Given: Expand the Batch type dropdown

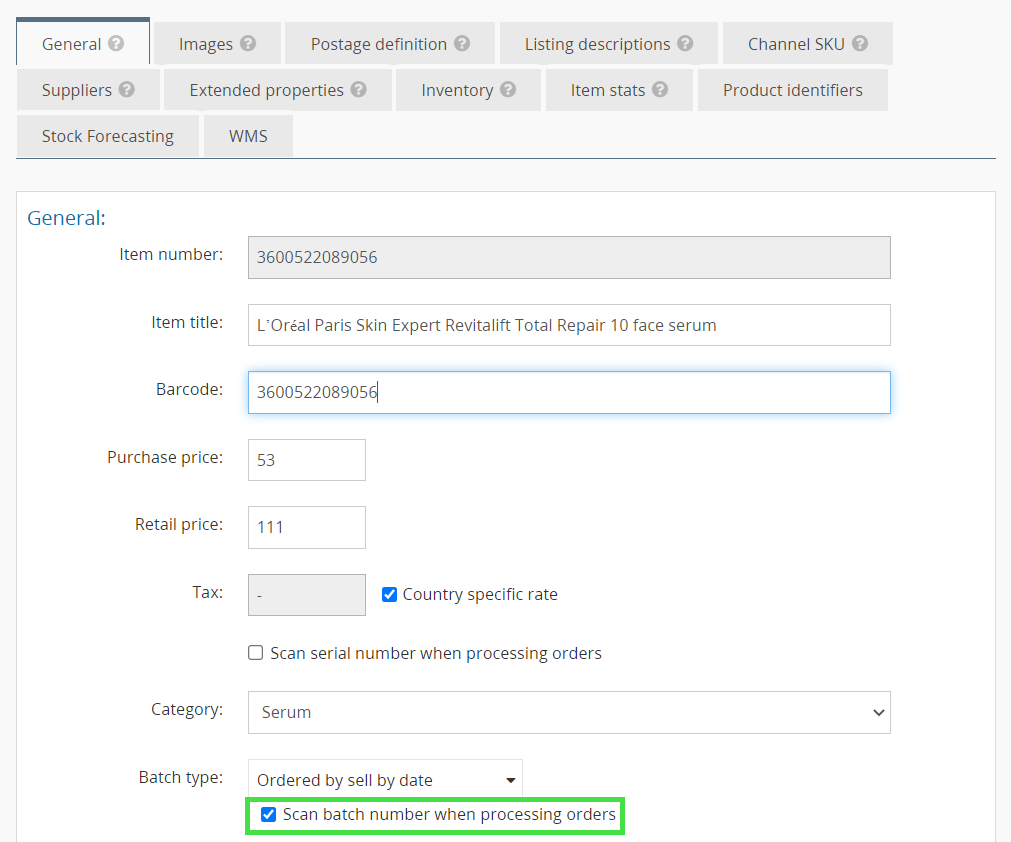Looking at the screenshot, I should (385, 780).
